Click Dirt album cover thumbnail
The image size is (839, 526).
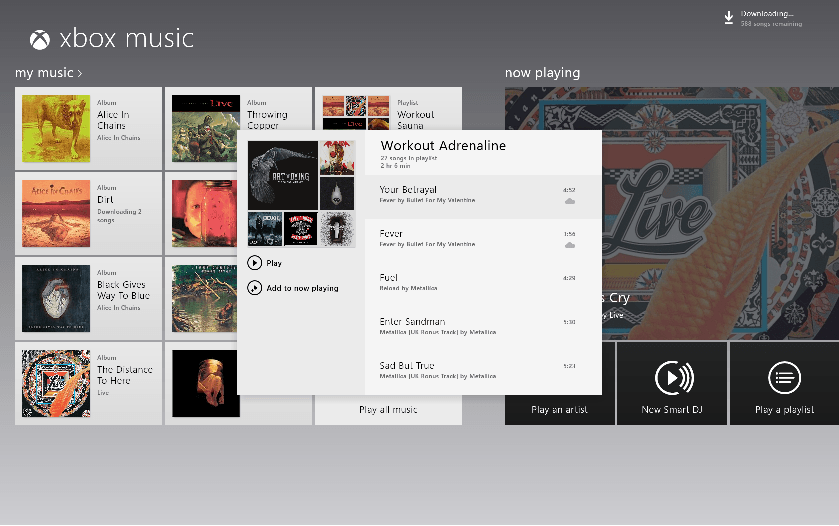[56, 214]
